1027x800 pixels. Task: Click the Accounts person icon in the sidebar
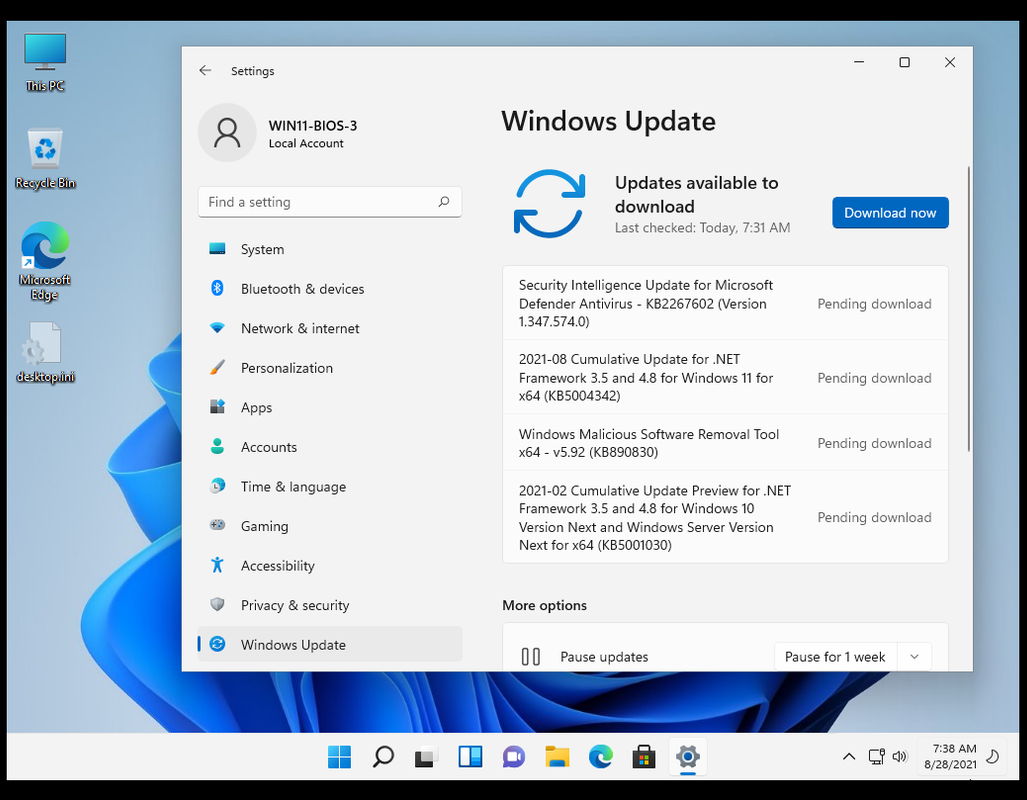pyautogui.click(x=217, y=446)
